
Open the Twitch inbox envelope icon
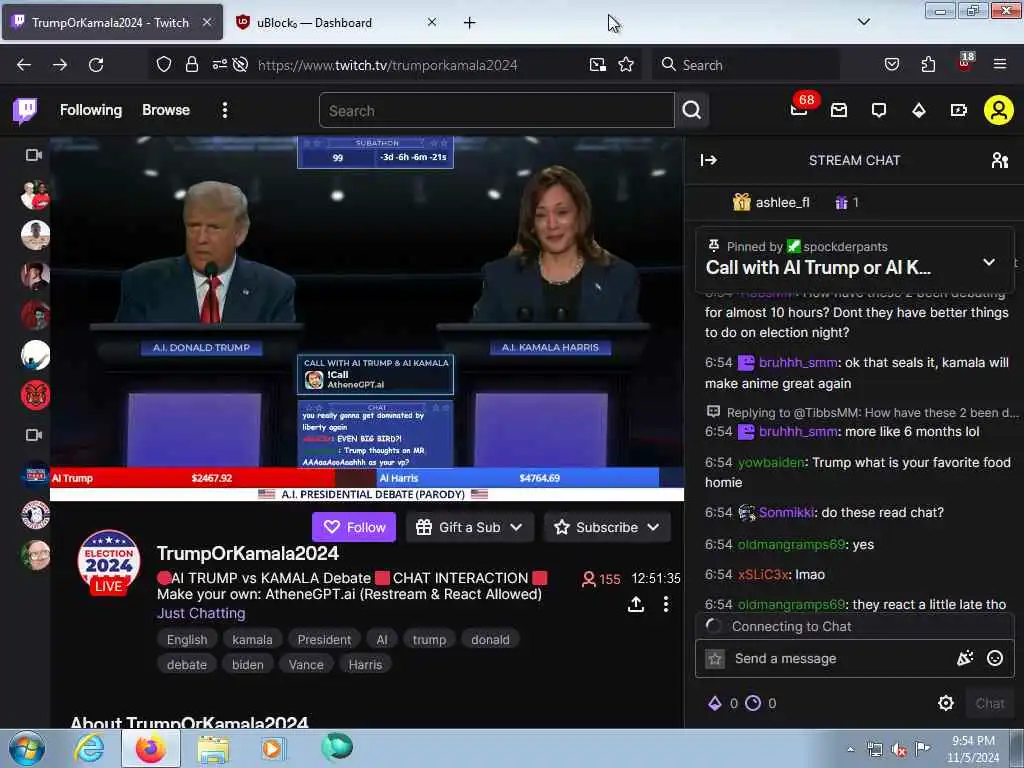pyautogui.click(x=839, y=110)
